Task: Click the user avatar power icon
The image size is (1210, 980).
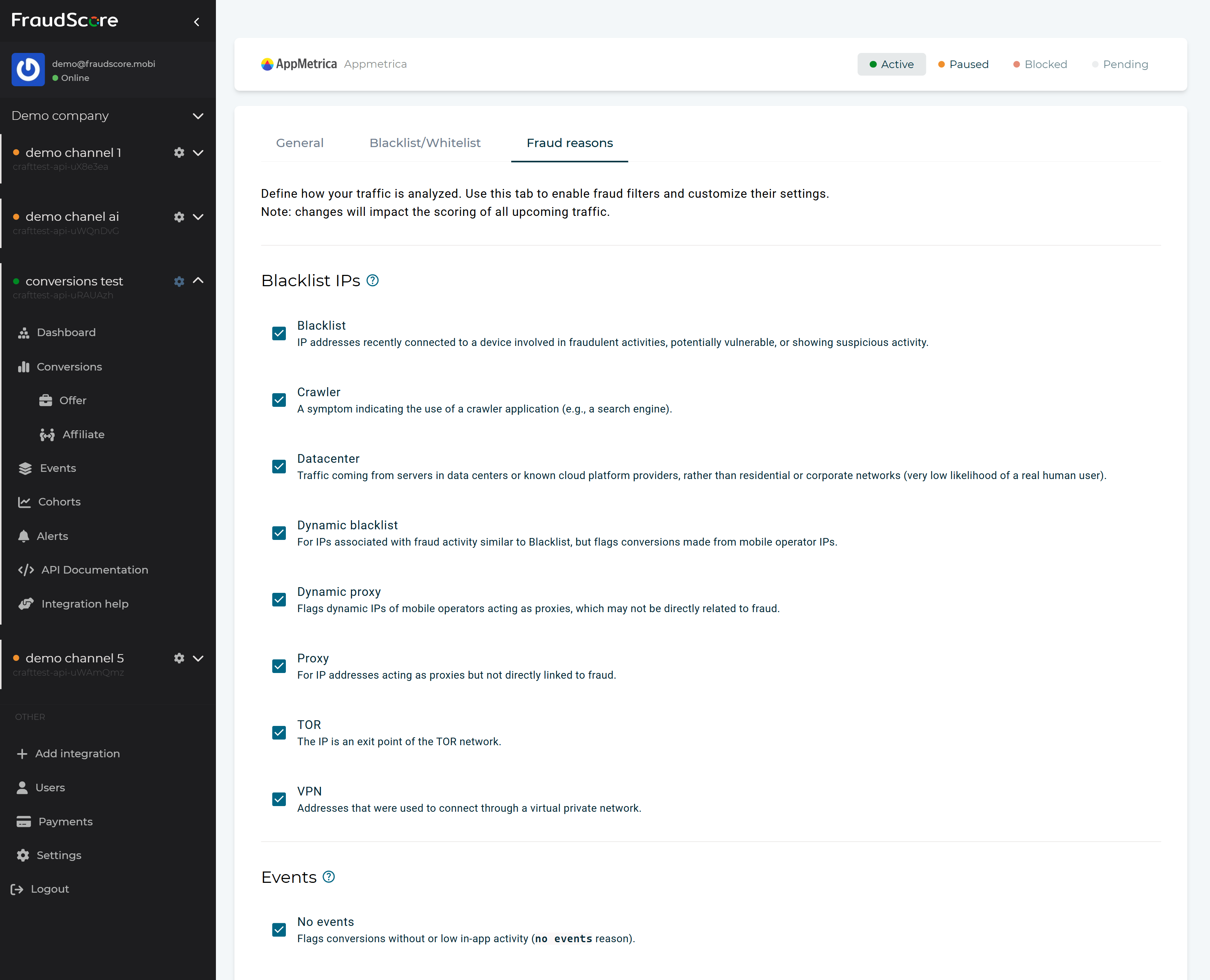Action: pos(28,70)
